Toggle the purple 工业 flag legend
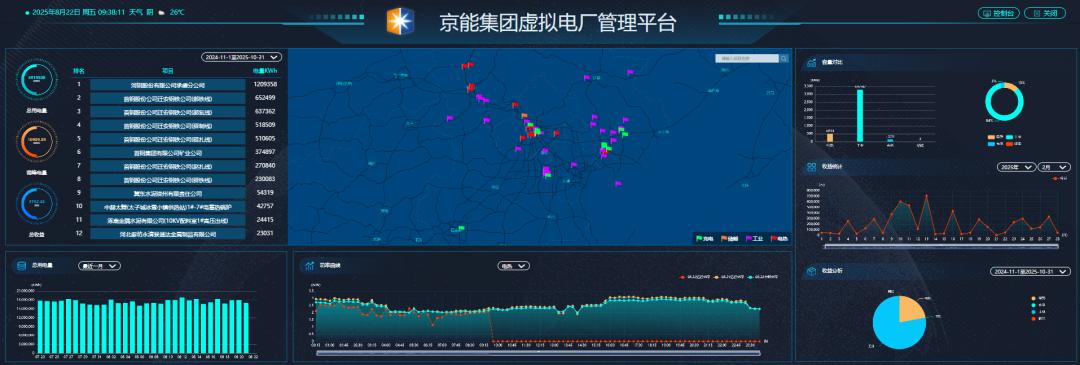Viewport: 1080px width, 365px height. 754,239
